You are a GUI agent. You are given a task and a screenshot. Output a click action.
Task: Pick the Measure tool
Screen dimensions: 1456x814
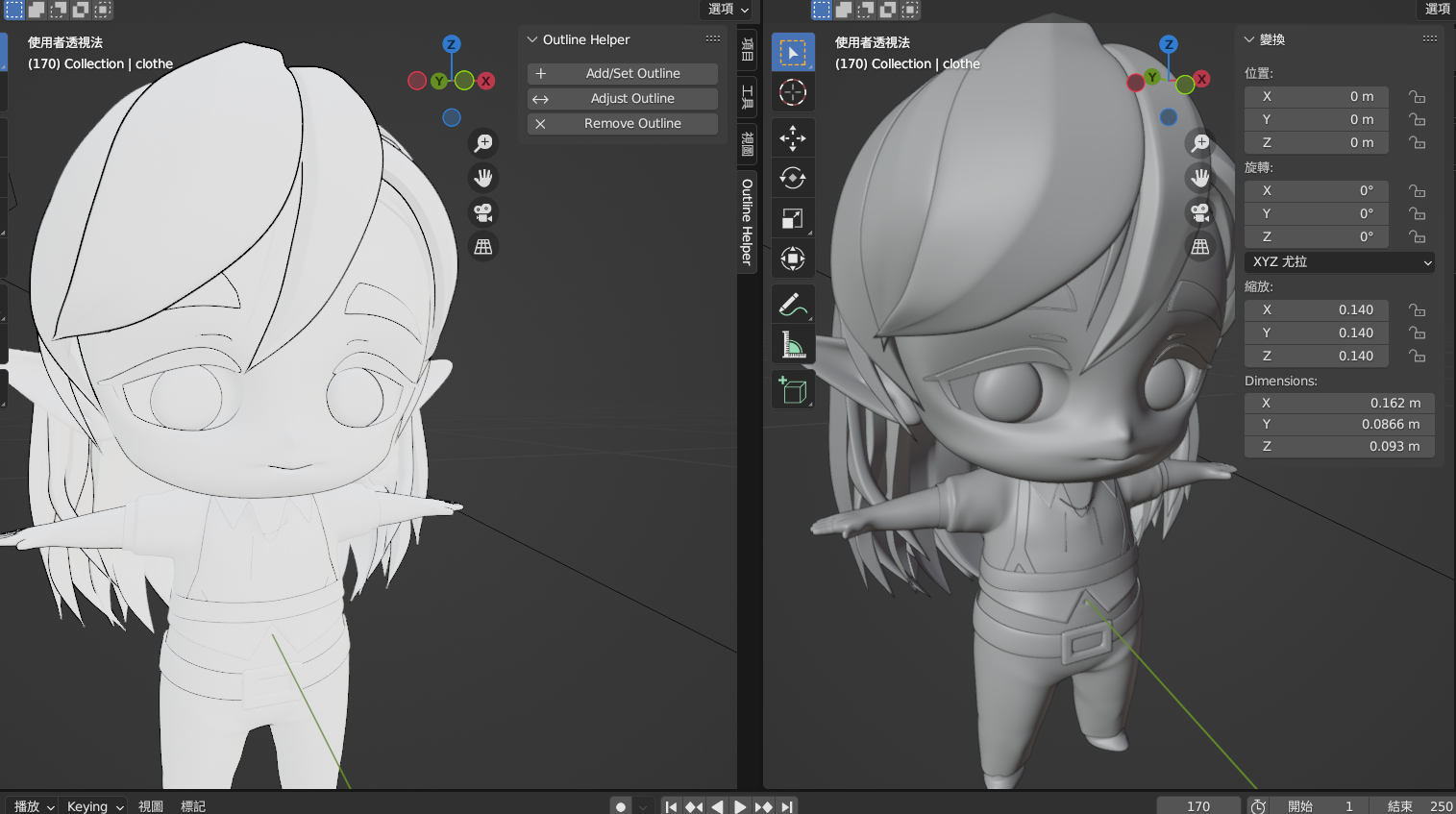[x=793, y=344]
